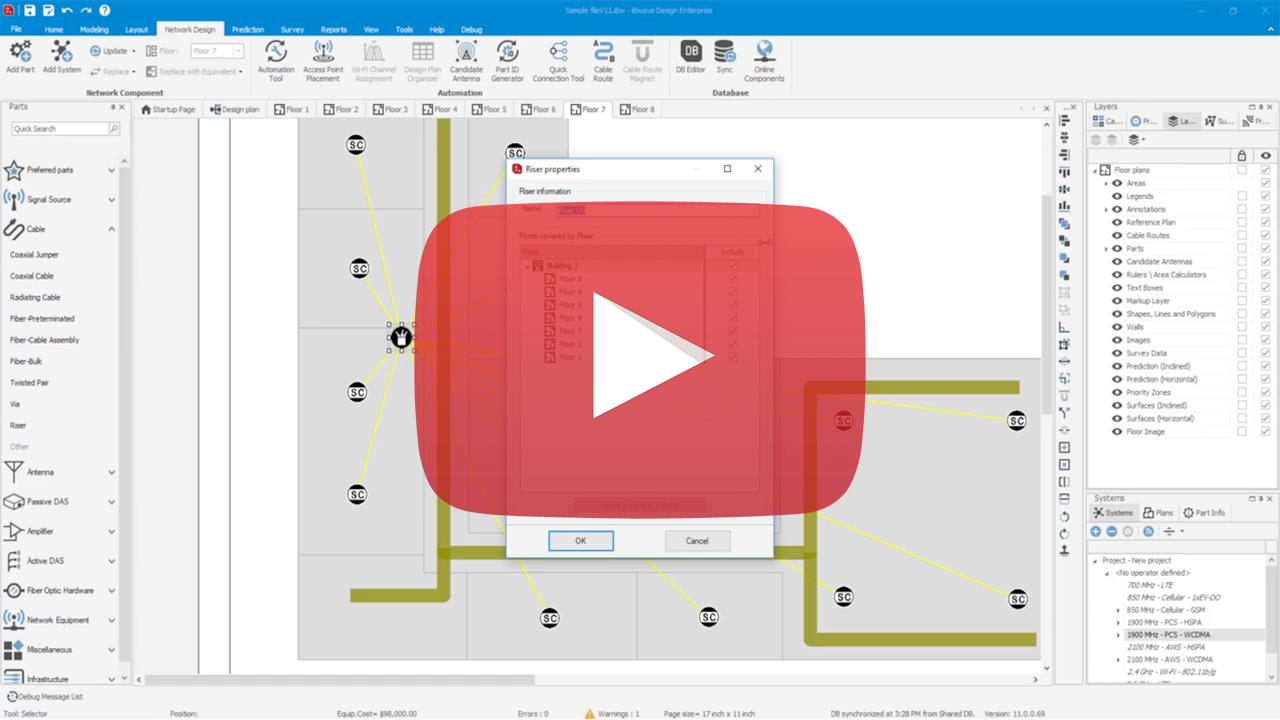The height and width of the screenshot is (720, 1280).
Task: Open the Prediction ribbon tab
Action: point(248,30)
